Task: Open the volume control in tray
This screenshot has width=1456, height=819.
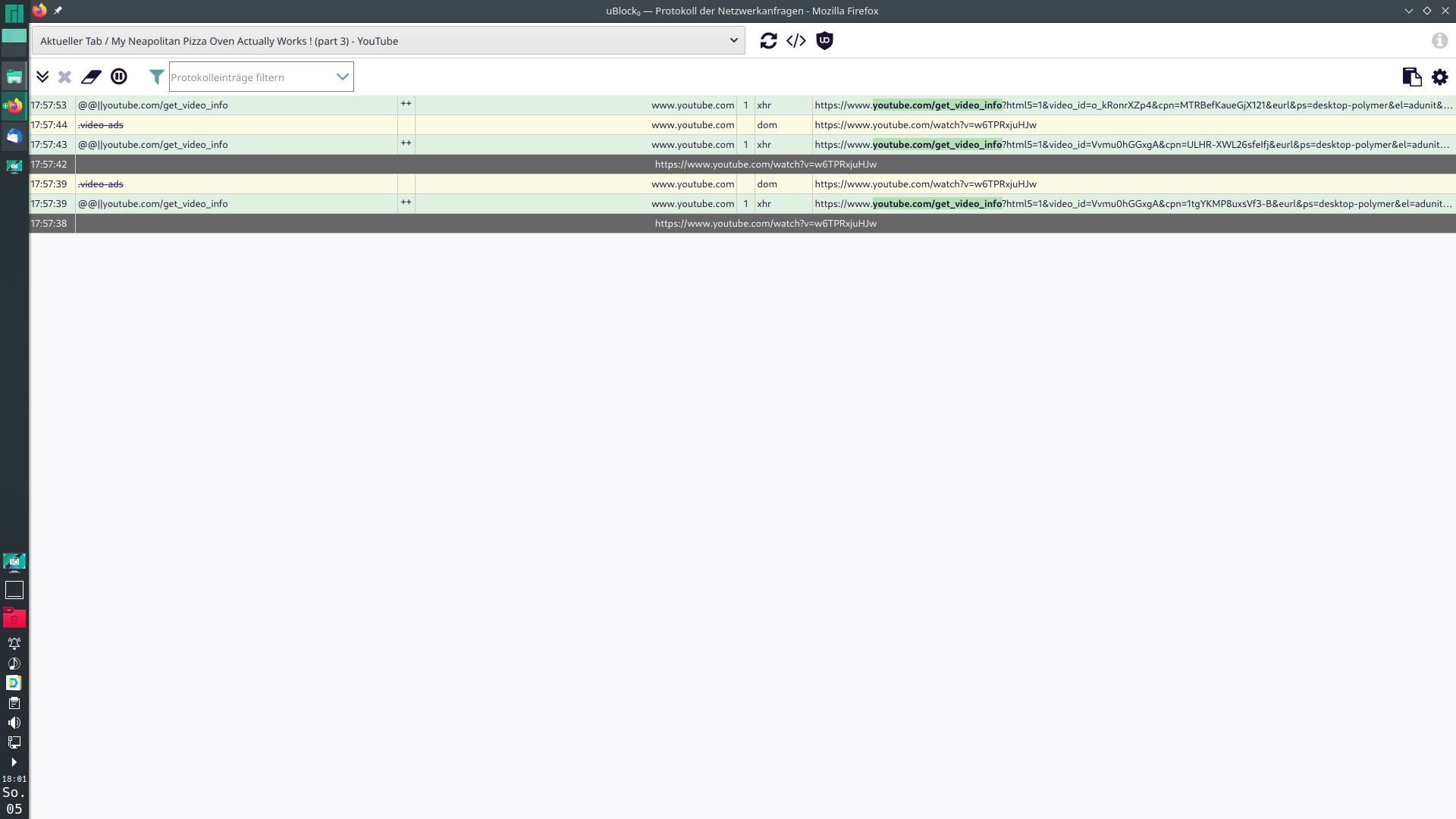Action: [14, 723]
